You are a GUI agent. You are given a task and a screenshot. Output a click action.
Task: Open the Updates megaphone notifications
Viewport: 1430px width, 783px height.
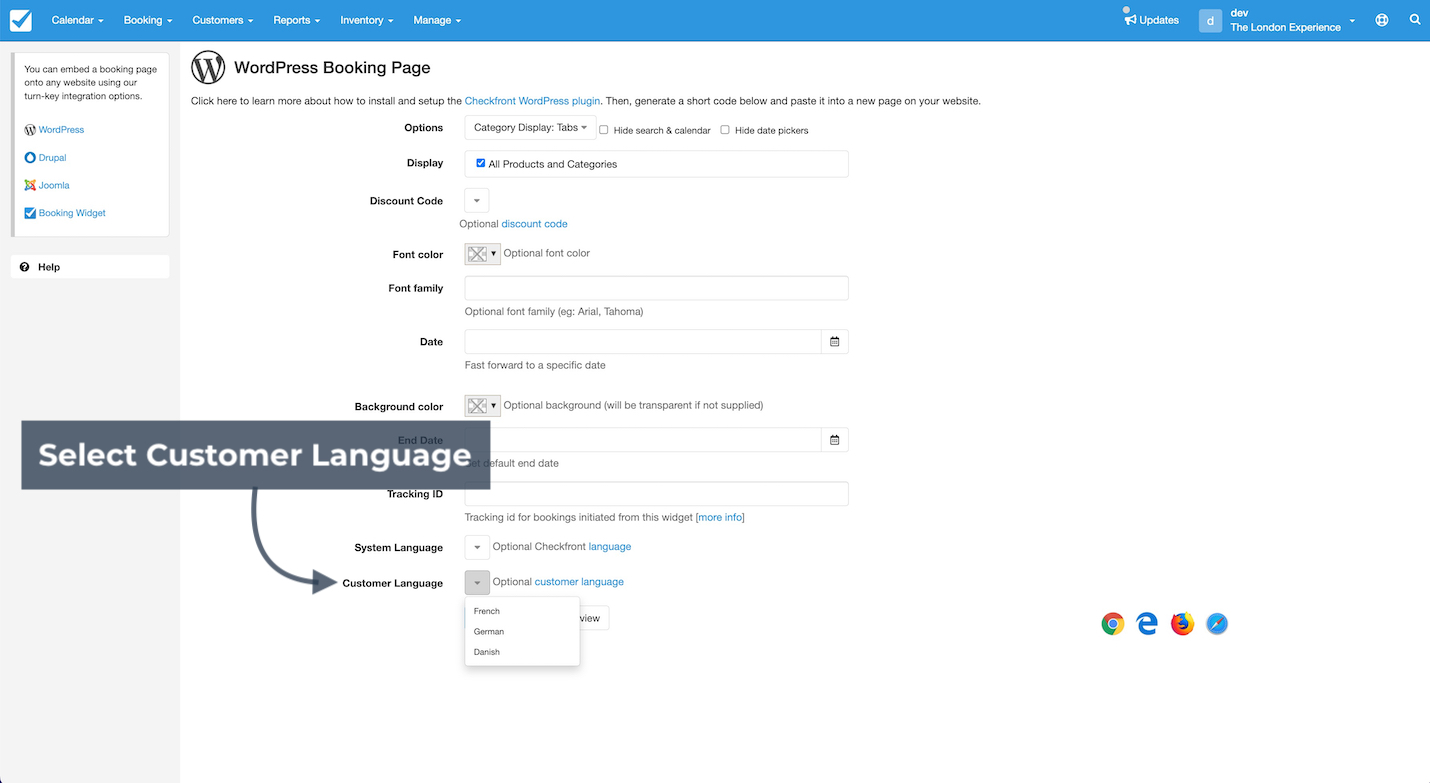(x=1151, y=19)
